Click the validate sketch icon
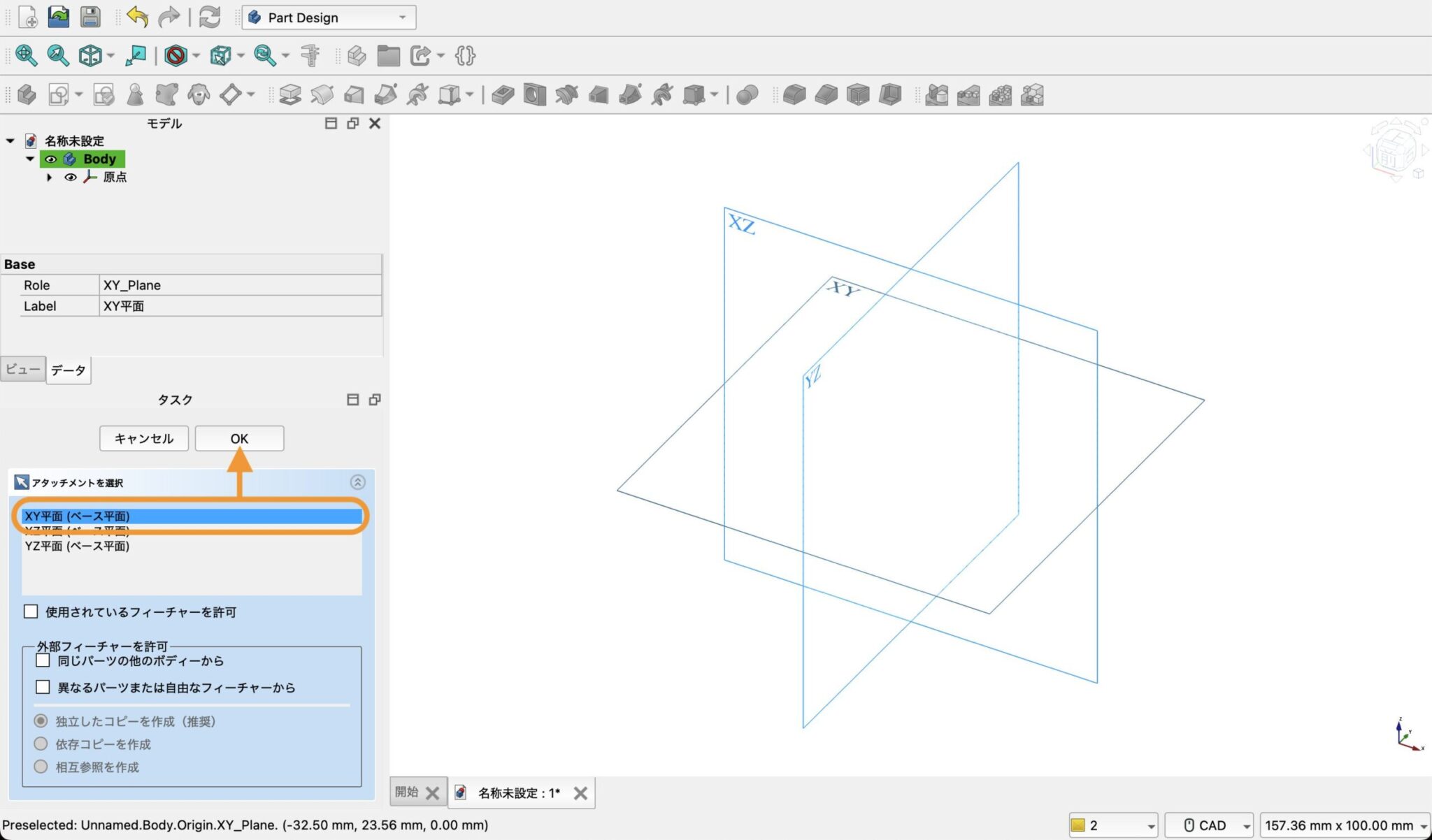The height and width of the screenshot is (840, 1432). click(x=103, y=94)
